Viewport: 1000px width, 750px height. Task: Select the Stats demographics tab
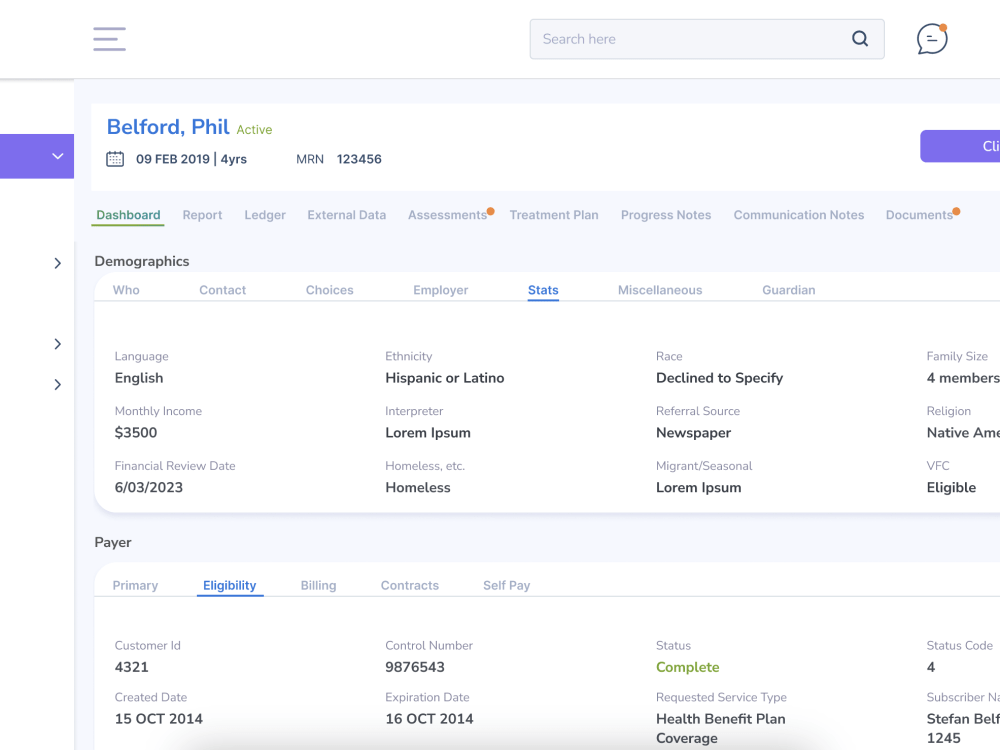pos(543,290)
